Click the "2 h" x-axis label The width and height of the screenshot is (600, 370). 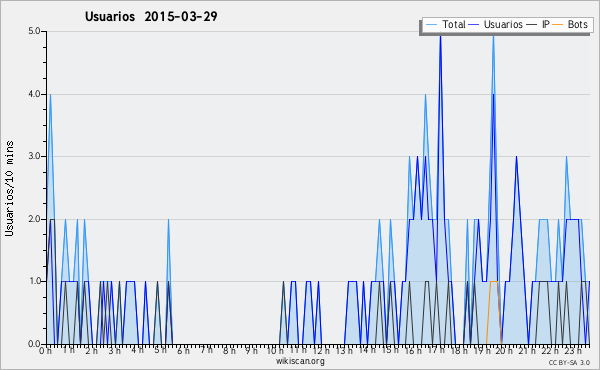[x=91, y=351]
